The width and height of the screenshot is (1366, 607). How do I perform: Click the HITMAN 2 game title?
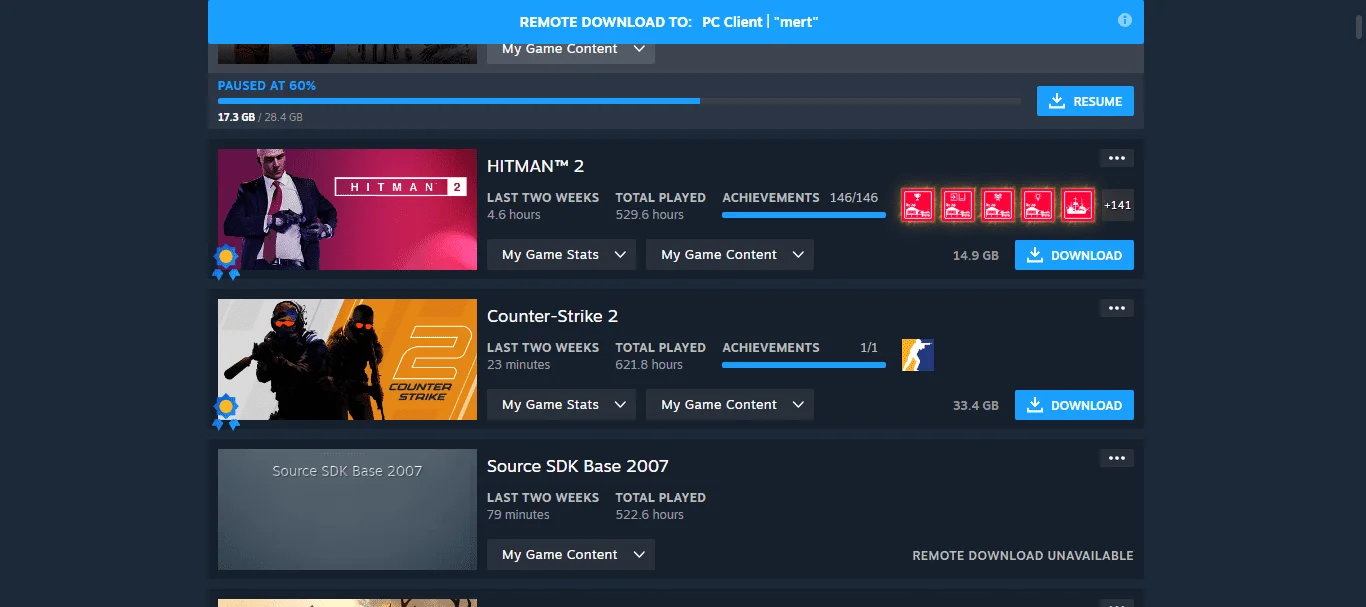tap(535, 166)
